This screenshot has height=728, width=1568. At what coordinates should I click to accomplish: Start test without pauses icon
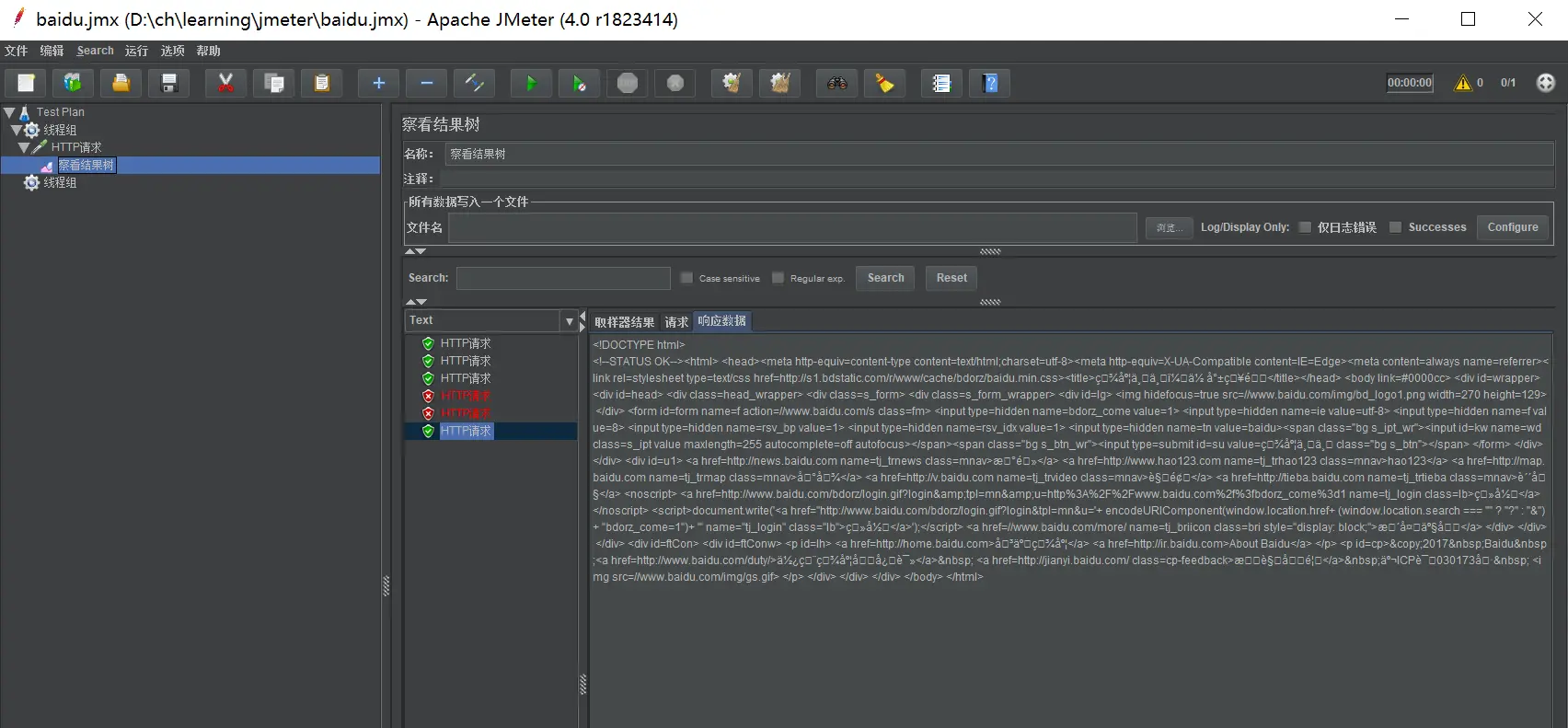click(x=579, y=83)
